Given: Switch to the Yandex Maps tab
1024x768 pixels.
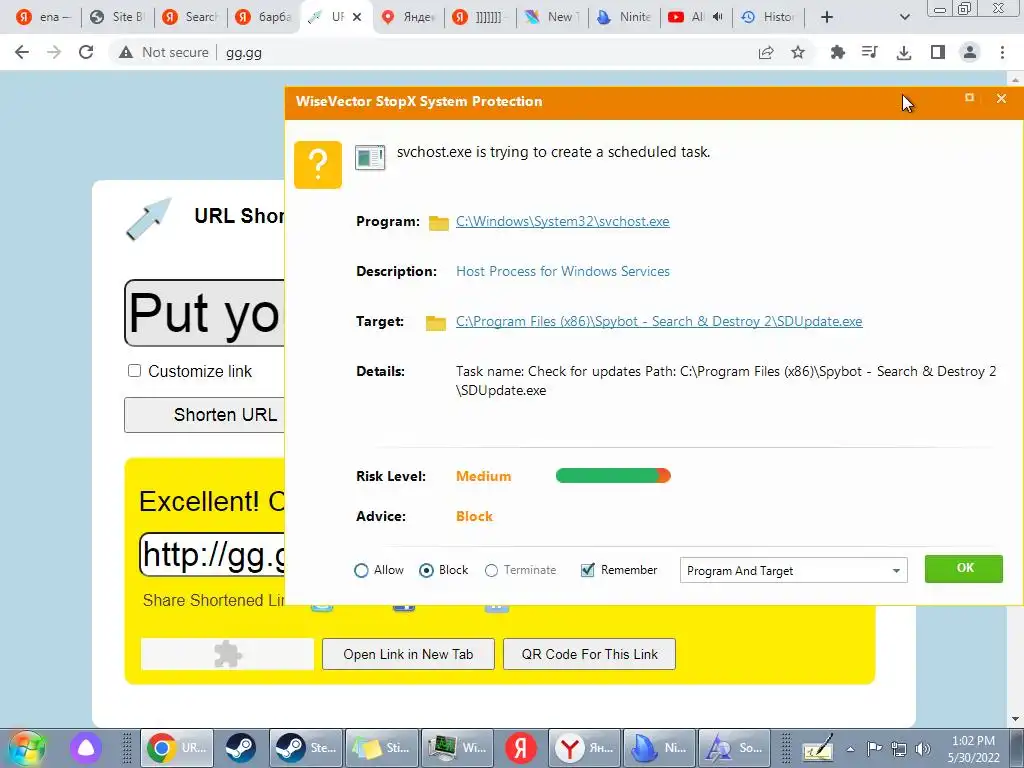Looking at the screenshot, I should coord(408,17).
